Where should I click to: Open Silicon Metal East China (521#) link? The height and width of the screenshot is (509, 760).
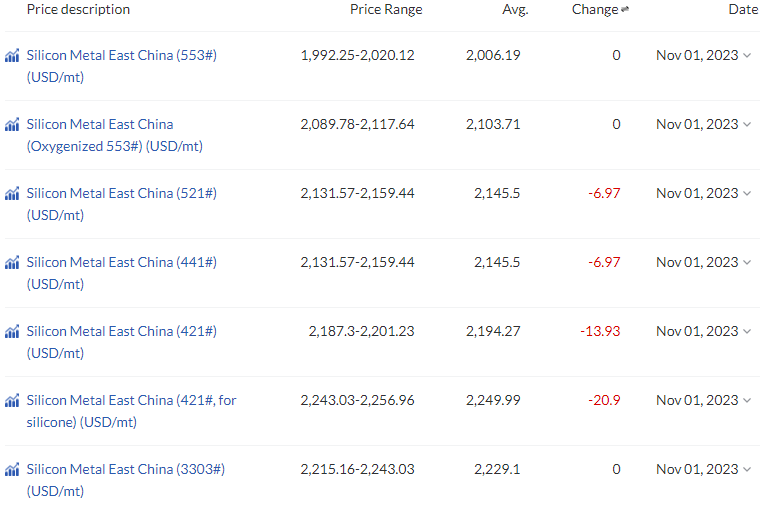click(x=122, y=204)
